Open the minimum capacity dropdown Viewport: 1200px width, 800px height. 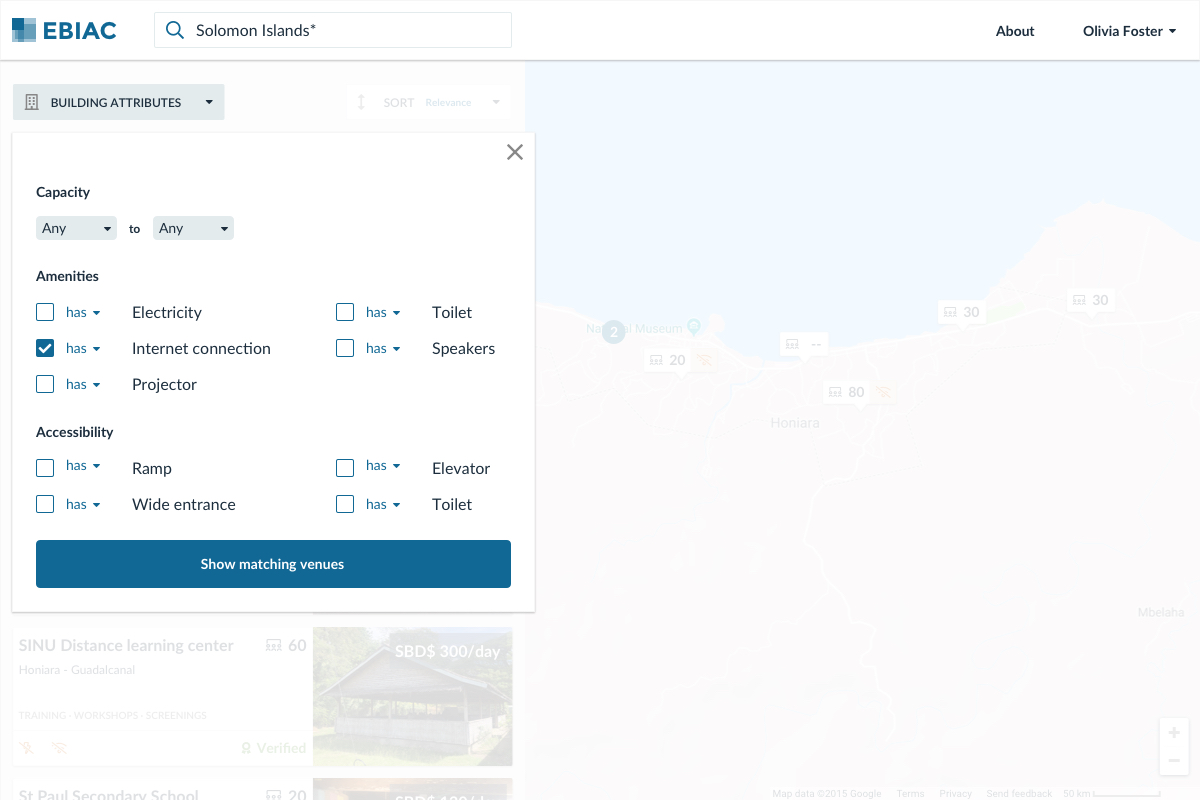(x=76, y=228)
